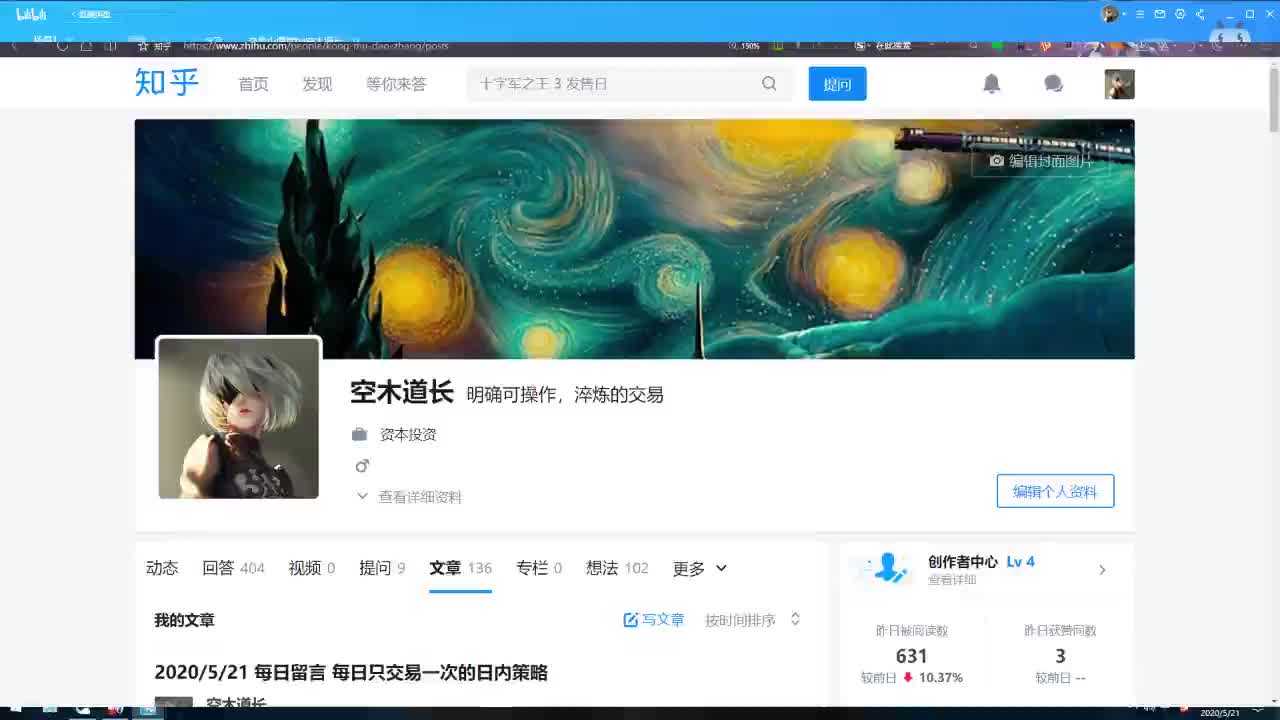Switch to the 回答 404 tab

(x=233, y=568)
